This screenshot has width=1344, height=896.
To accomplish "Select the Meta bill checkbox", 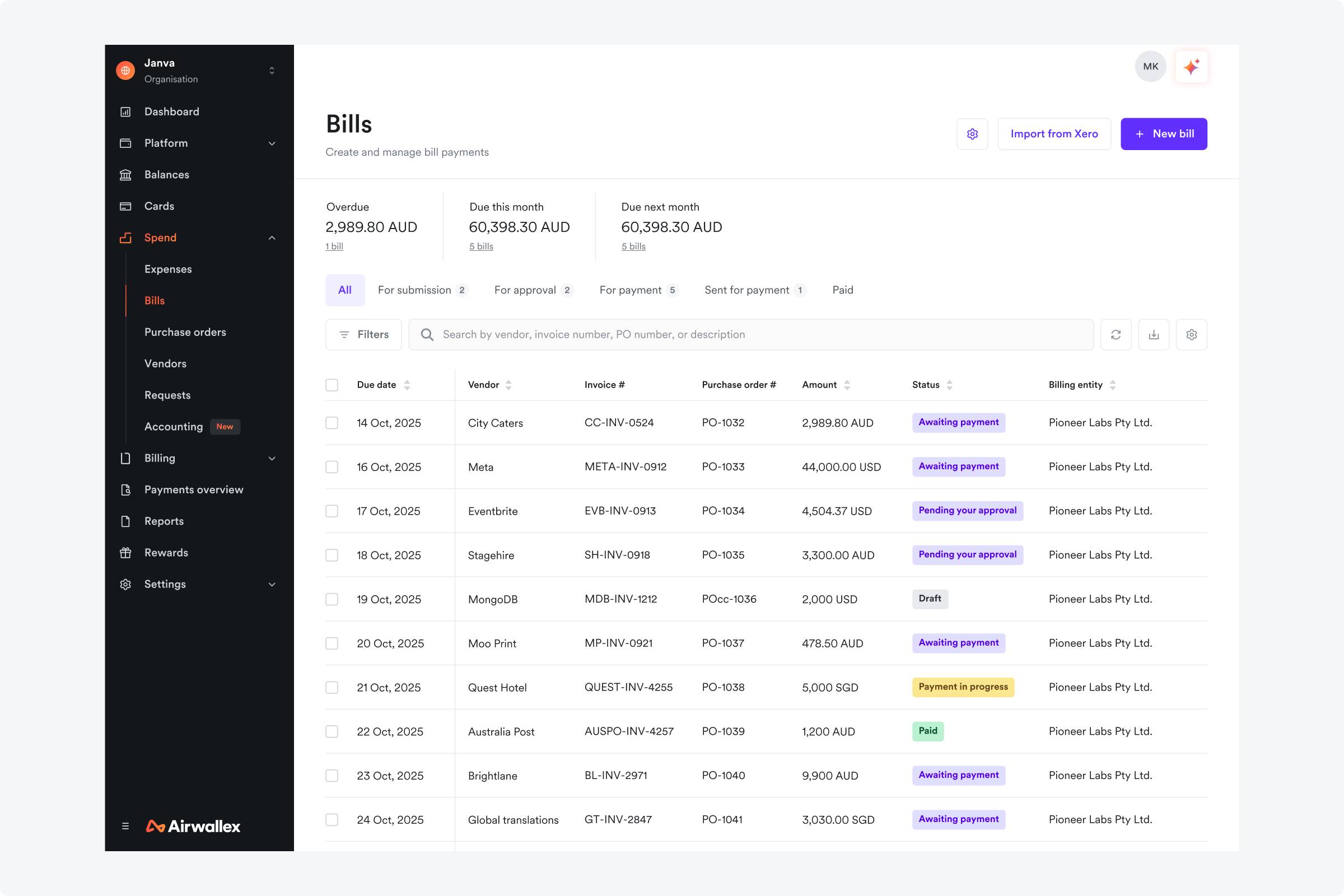I will [332, 467].
